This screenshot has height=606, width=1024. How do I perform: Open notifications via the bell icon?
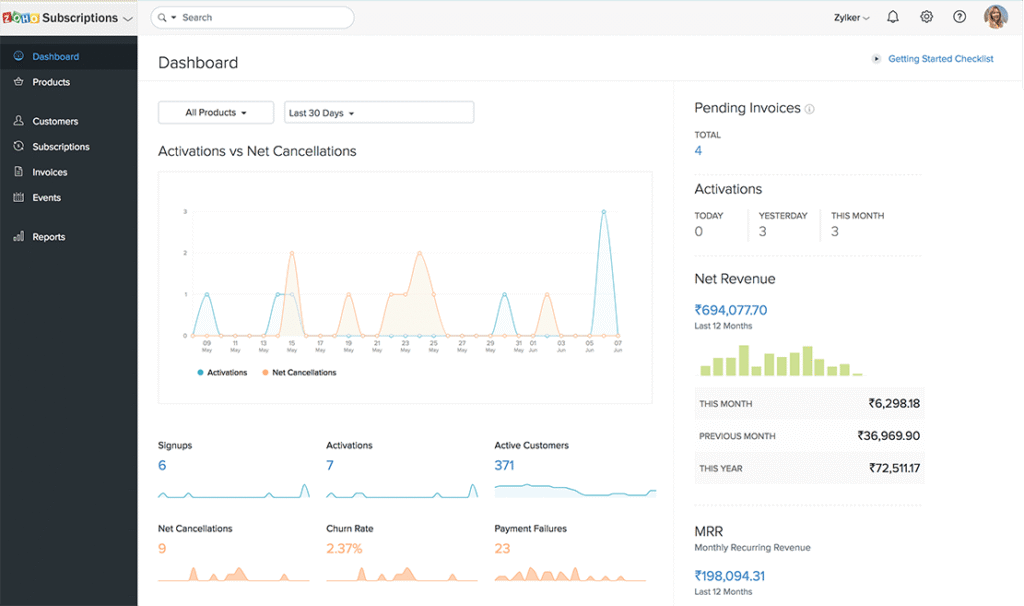[892, 17]
